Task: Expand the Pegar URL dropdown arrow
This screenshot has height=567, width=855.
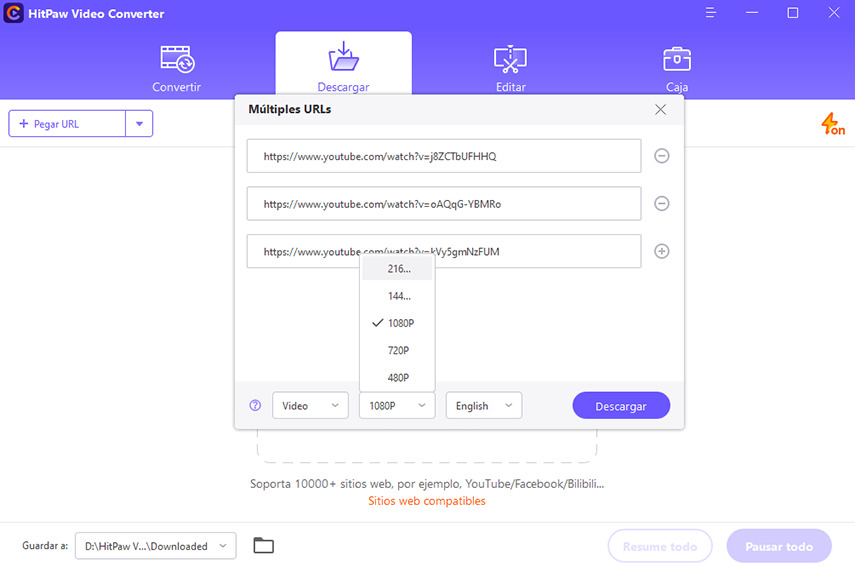Action: pyautogui.click(x=139, y=124)
